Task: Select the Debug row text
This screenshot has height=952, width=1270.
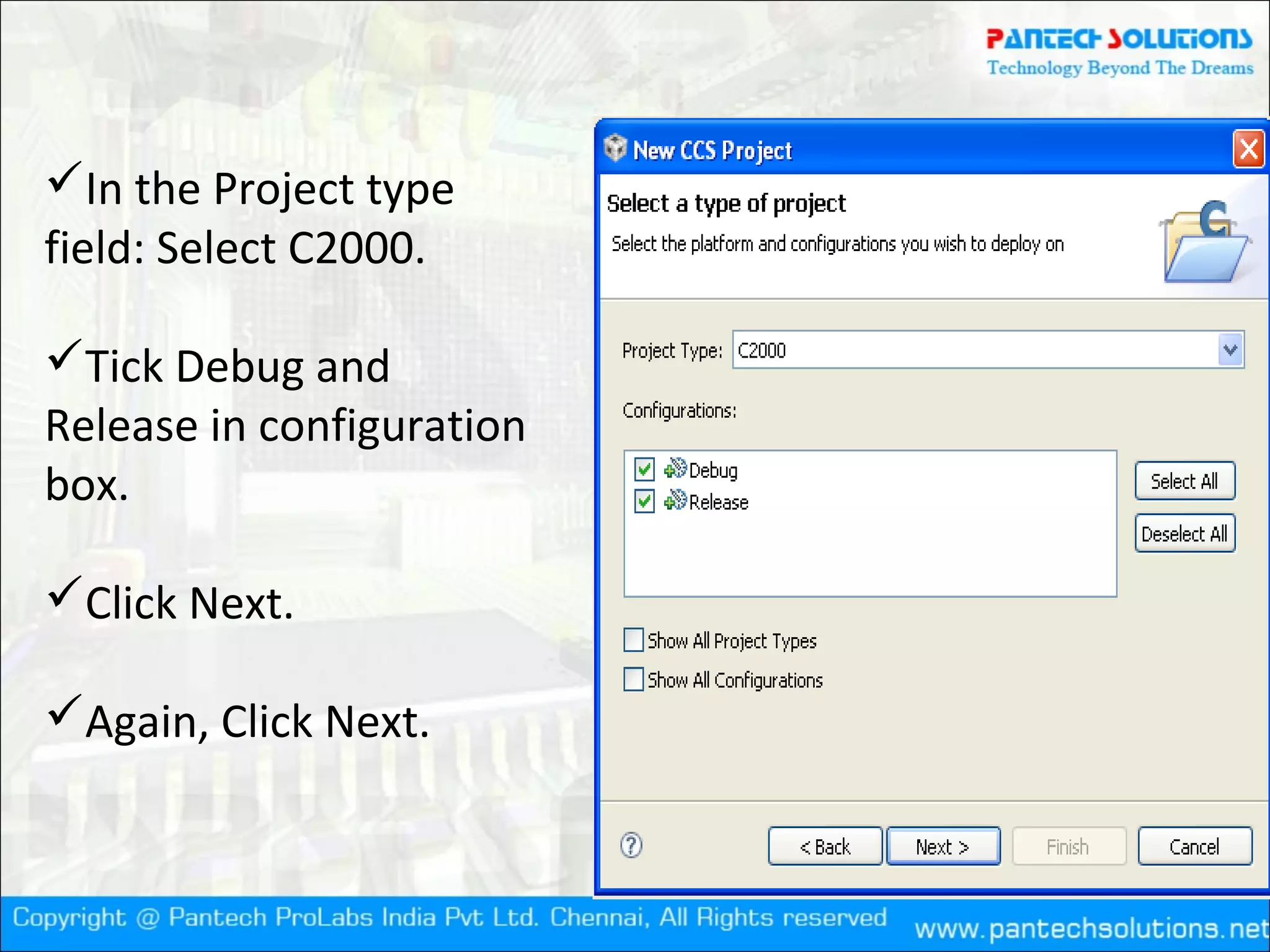Action: [713, 470]
